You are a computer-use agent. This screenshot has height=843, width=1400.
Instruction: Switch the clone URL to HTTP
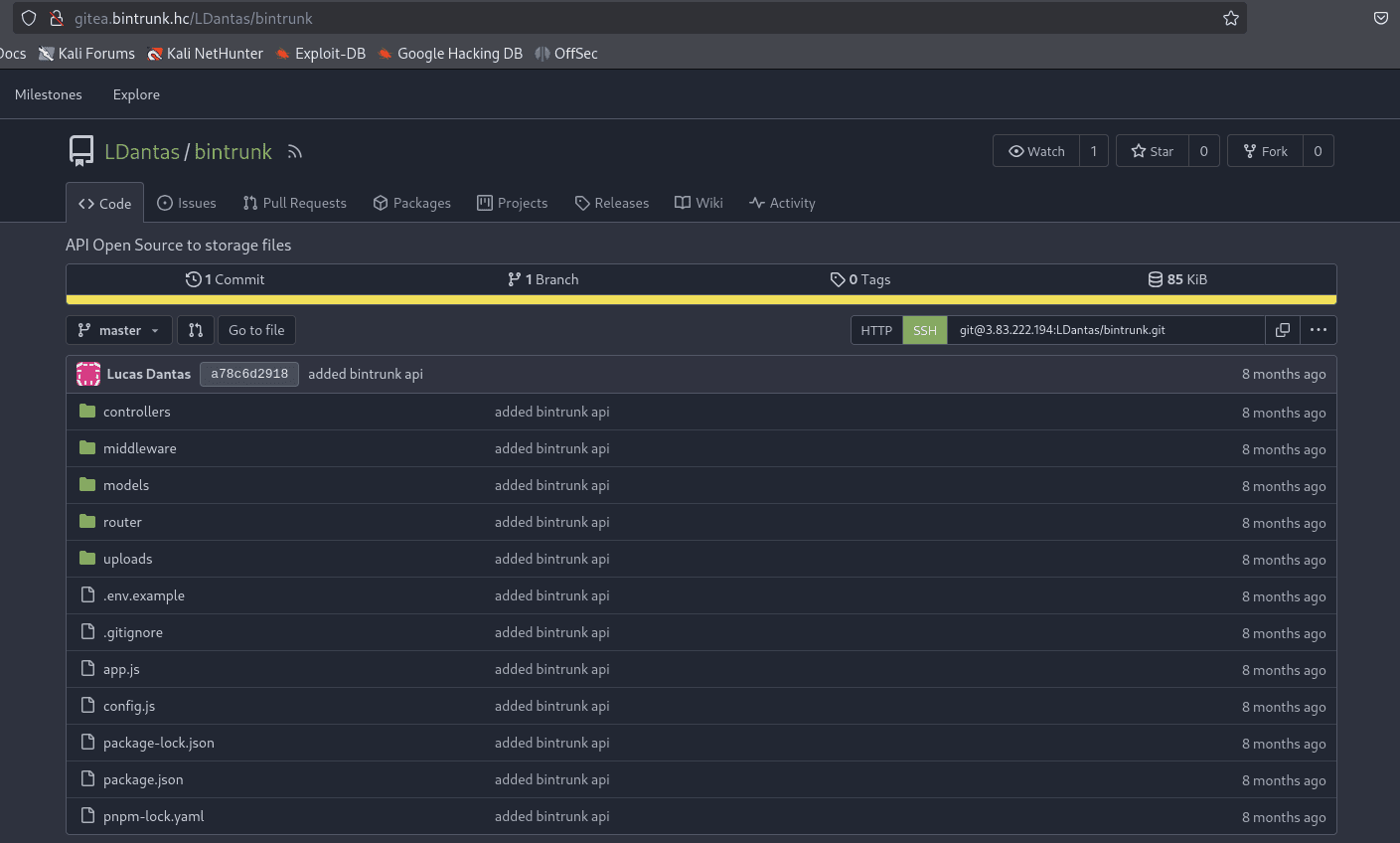(x=875, y=329)
